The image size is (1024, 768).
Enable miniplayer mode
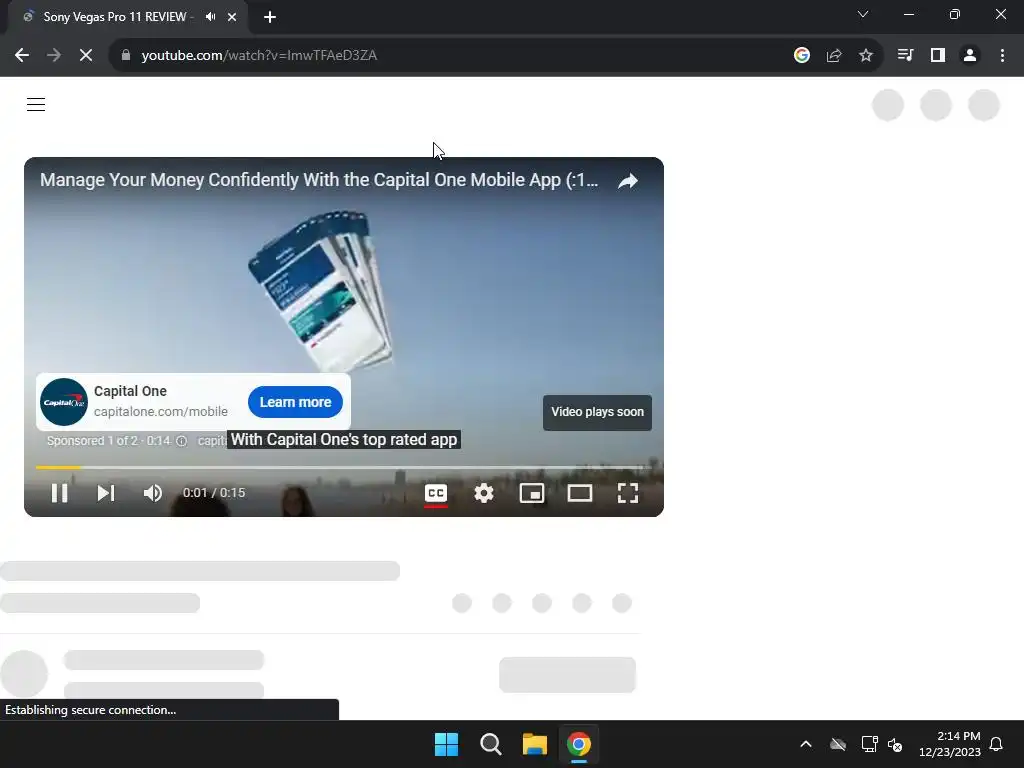pos(532,493)
